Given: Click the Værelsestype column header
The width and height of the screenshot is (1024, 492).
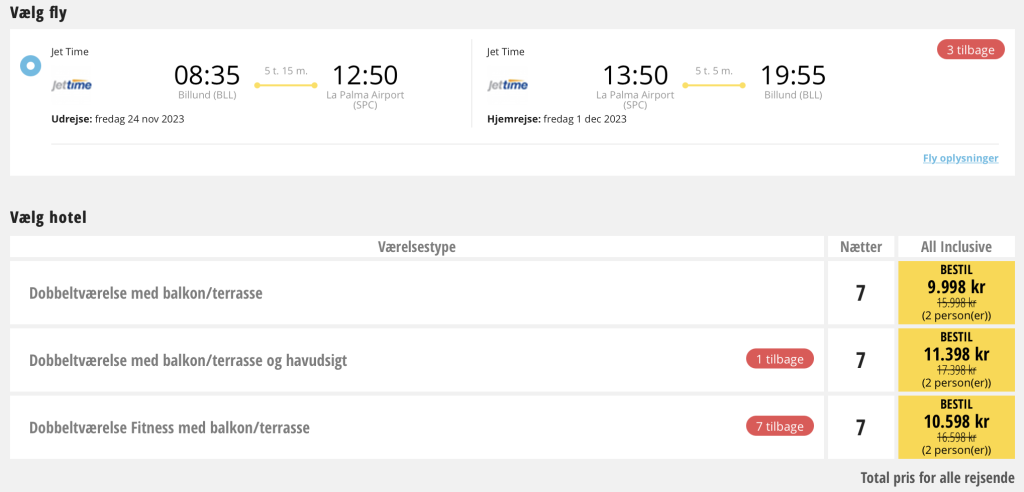Looking at the screenshot, I should (417, 247).
